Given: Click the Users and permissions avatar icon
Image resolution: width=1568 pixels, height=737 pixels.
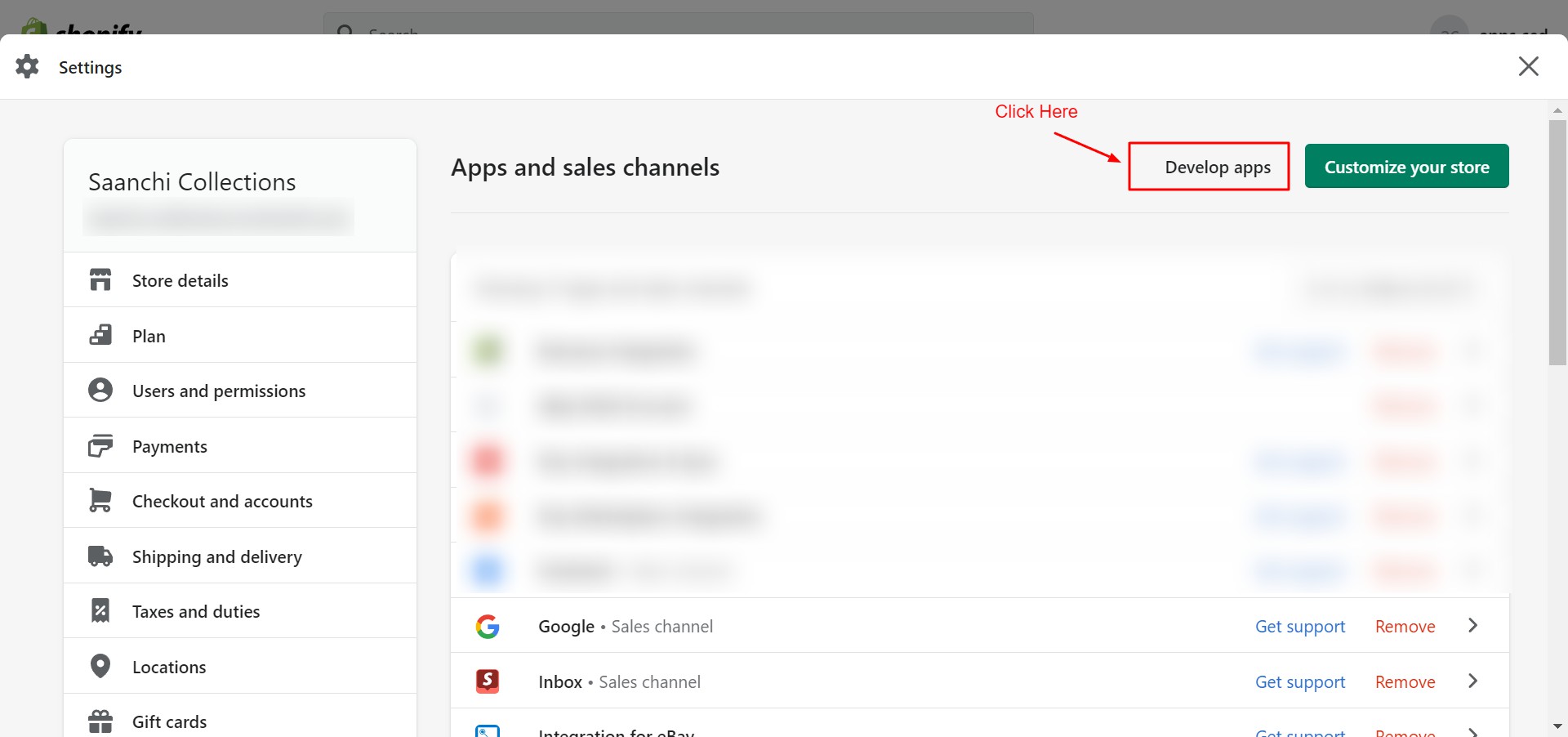Looking at the screenshot, I should [100, 391].
